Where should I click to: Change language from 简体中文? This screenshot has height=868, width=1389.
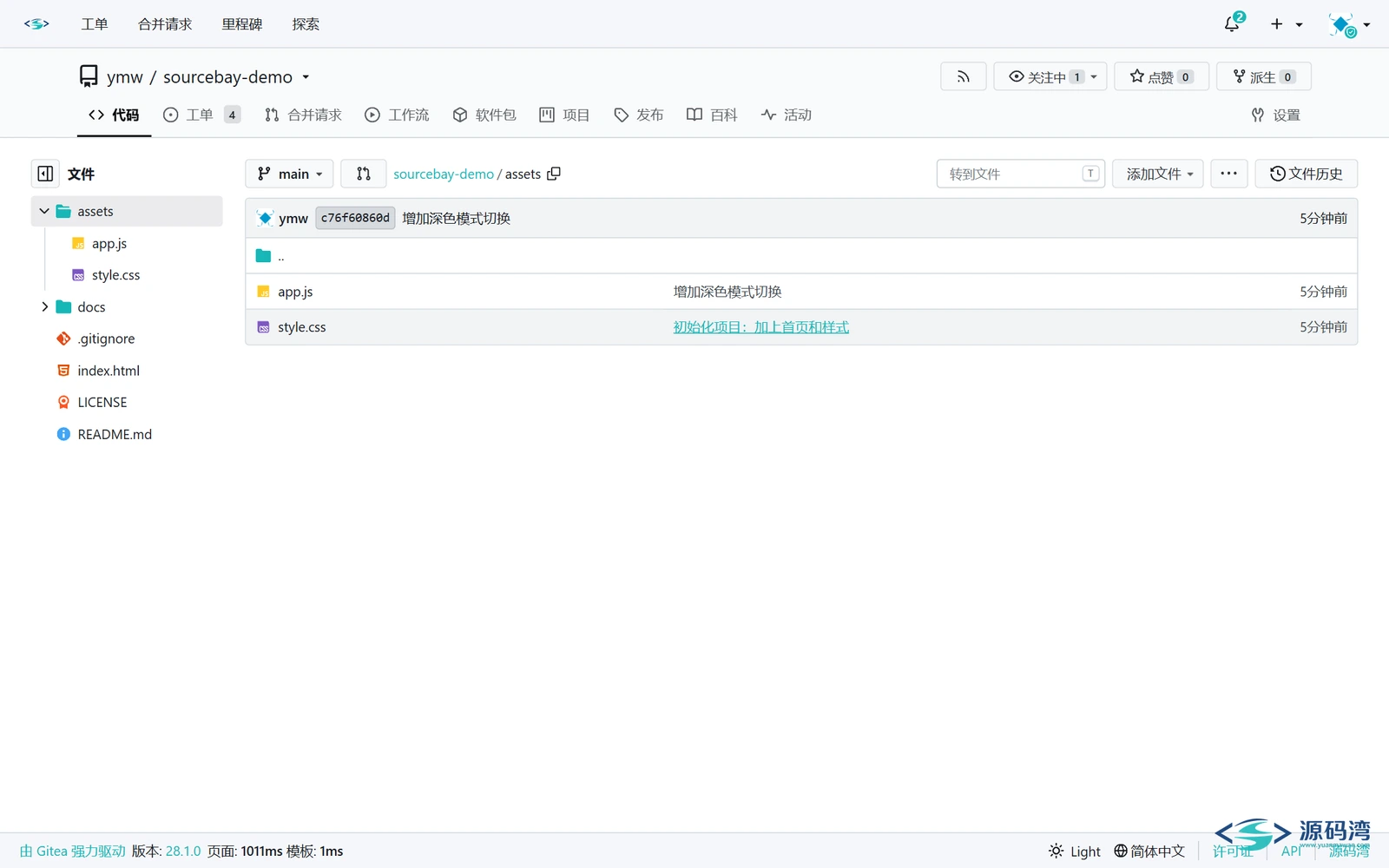pos(1149,852)
